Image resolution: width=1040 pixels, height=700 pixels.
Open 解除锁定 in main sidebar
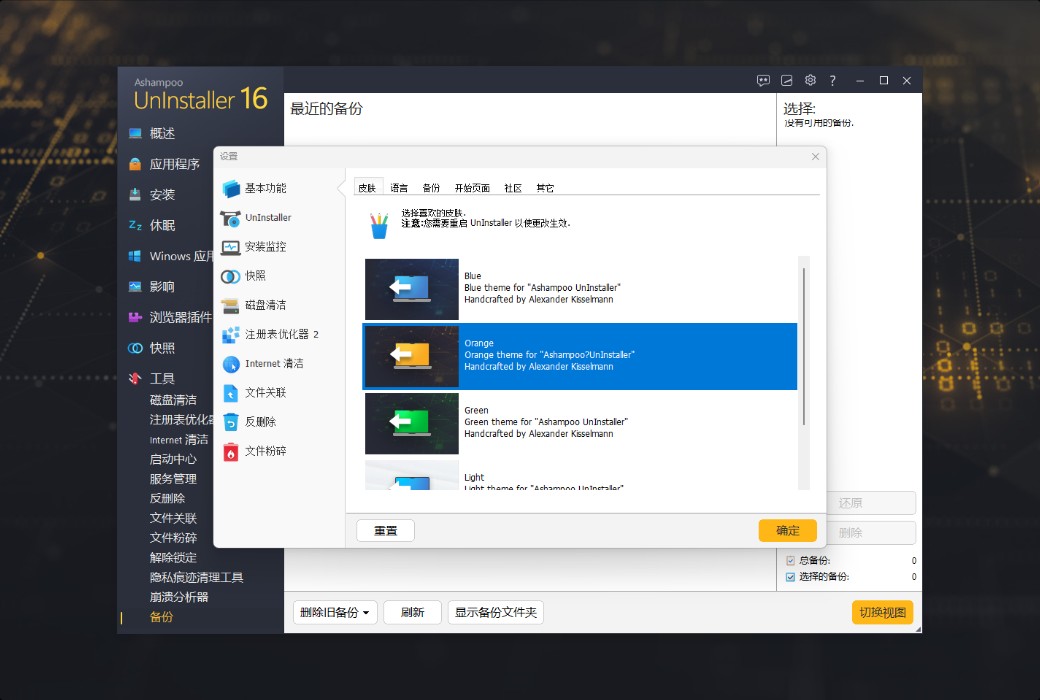click(x=173, y=558)
